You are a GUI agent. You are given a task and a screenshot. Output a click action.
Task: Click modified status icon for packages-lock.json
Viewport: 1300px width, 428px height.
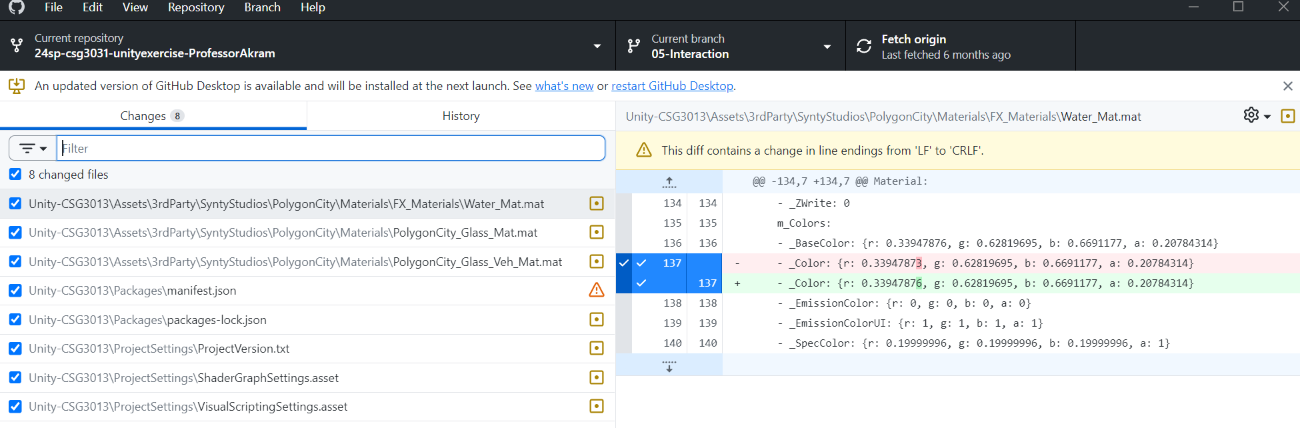[x=597, y=319]
